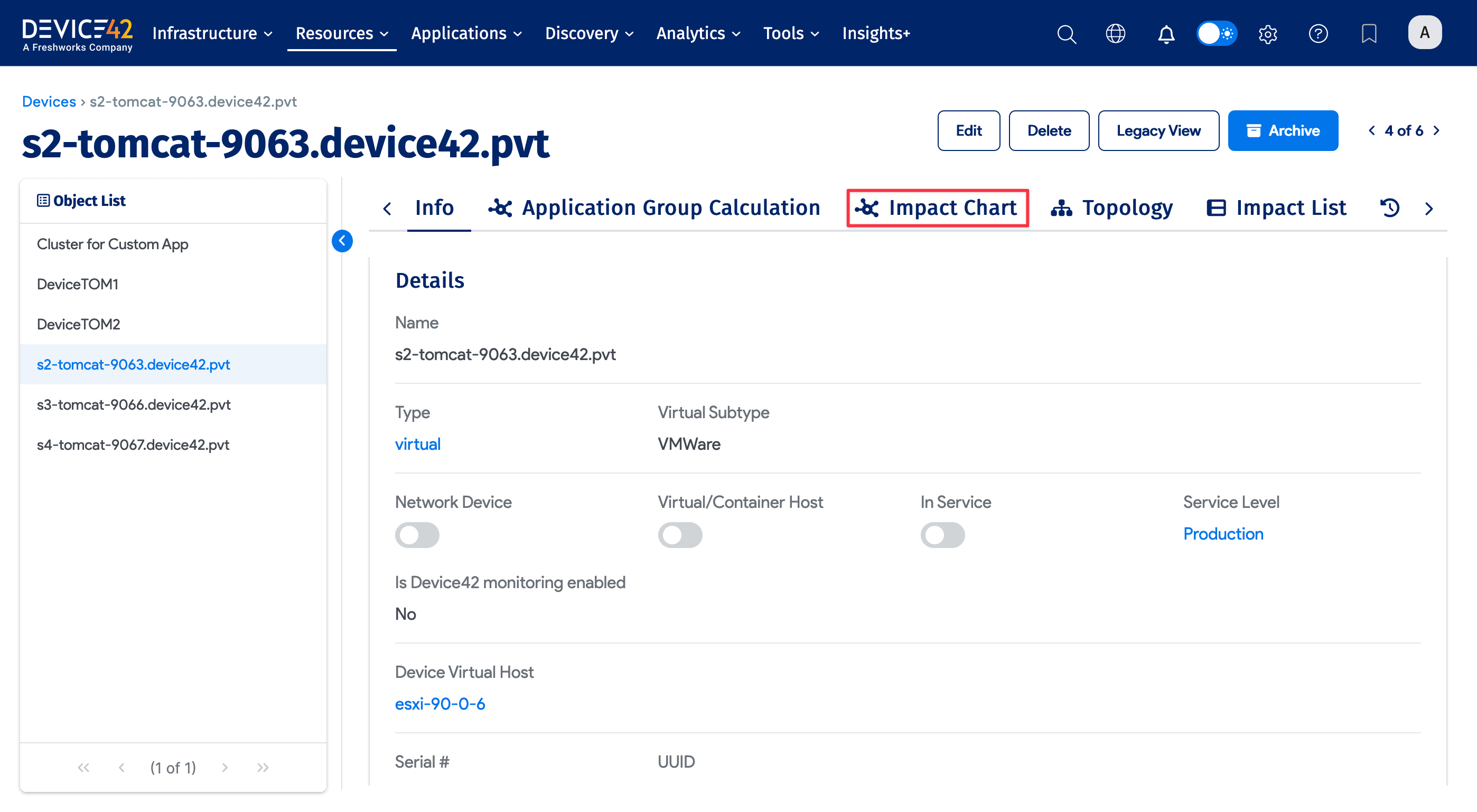
Task: Open the history icon next to Impact List
Action: point(1389,207)
